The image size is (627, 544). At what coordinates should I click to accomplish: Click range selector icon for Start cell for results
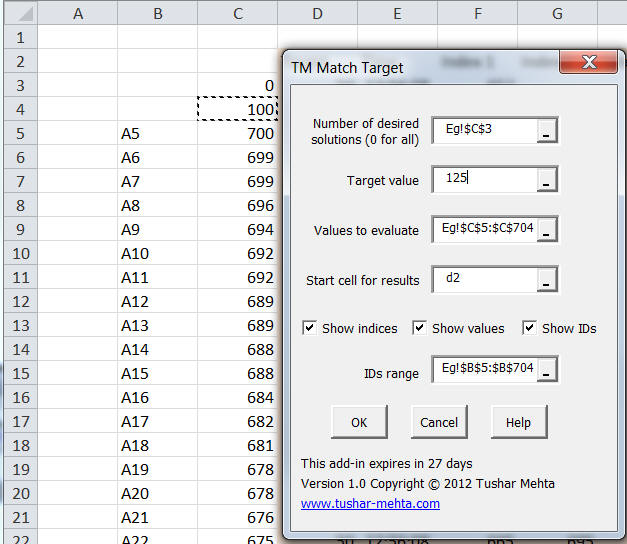click(x=545, y=280)
